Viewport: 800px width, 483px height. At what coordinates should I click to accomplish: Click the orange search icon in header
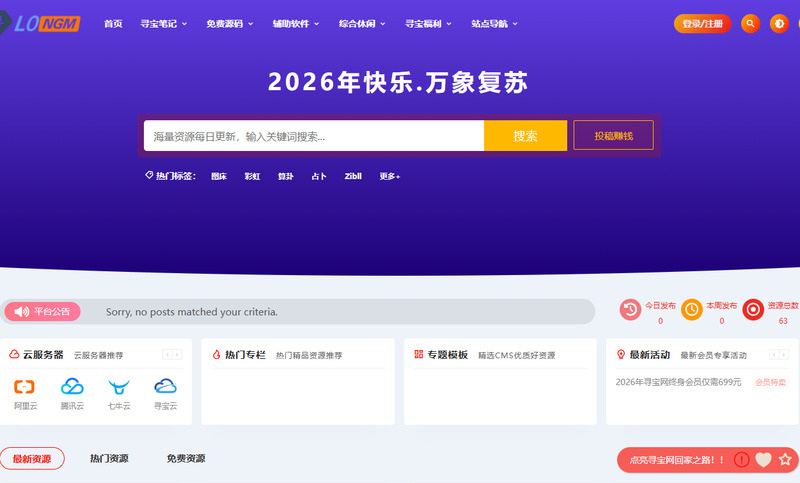point(750,23)
